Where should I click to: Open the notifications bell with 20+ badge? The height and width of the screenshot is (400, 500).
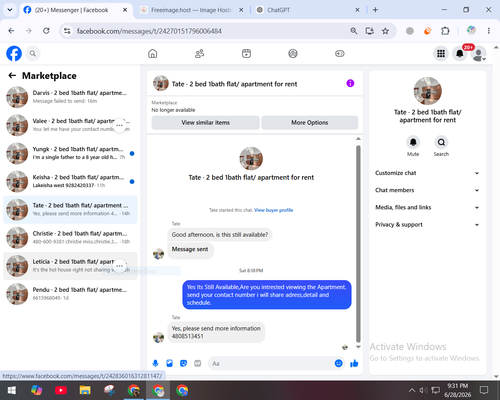[460, 53]
